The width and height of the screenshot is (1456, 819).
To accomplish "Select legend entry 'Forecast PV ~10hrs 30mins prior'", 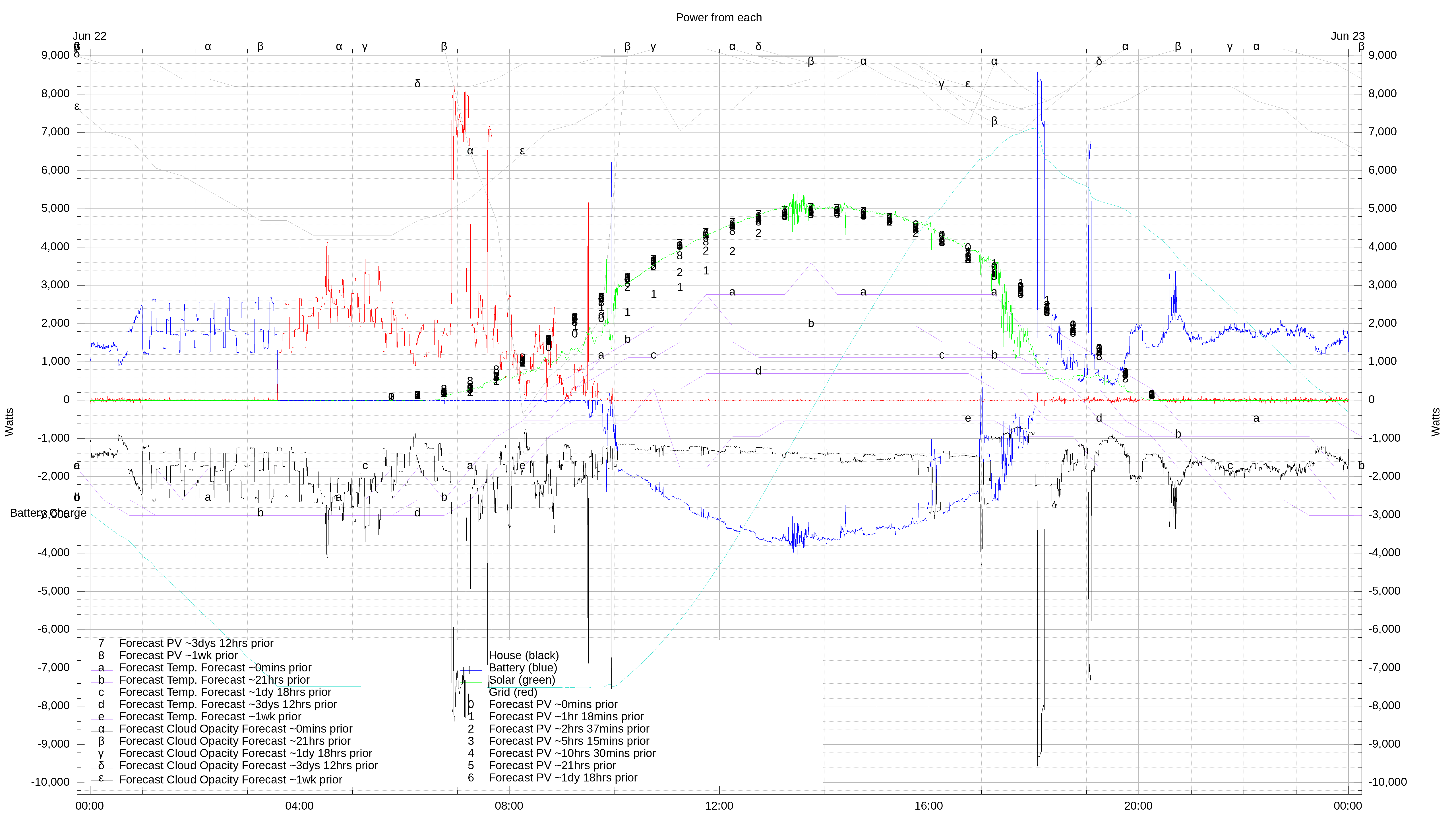I will [572, 753].
